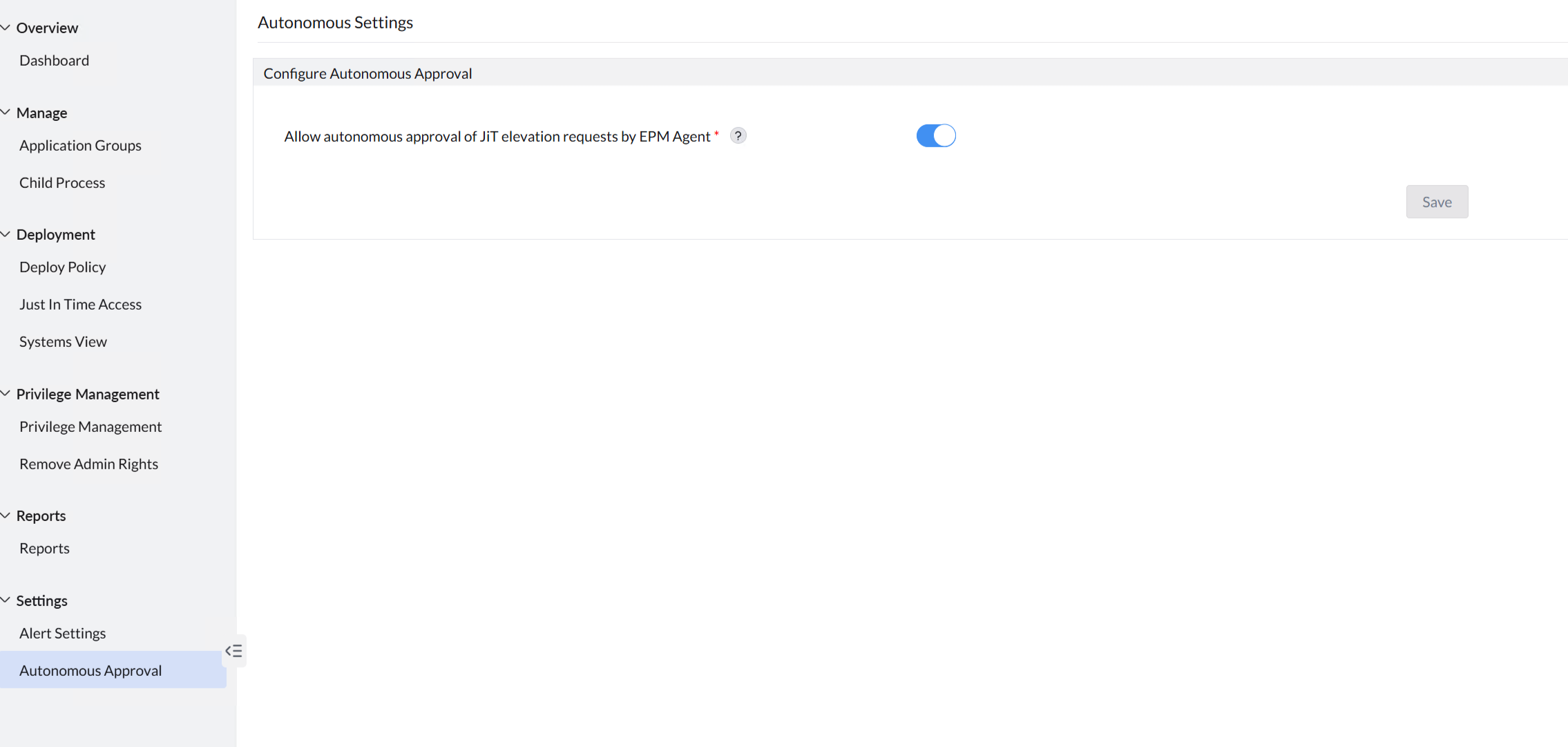Open Alert Settings
This screenshot has width=1568, height=747.
click(62, 634)
